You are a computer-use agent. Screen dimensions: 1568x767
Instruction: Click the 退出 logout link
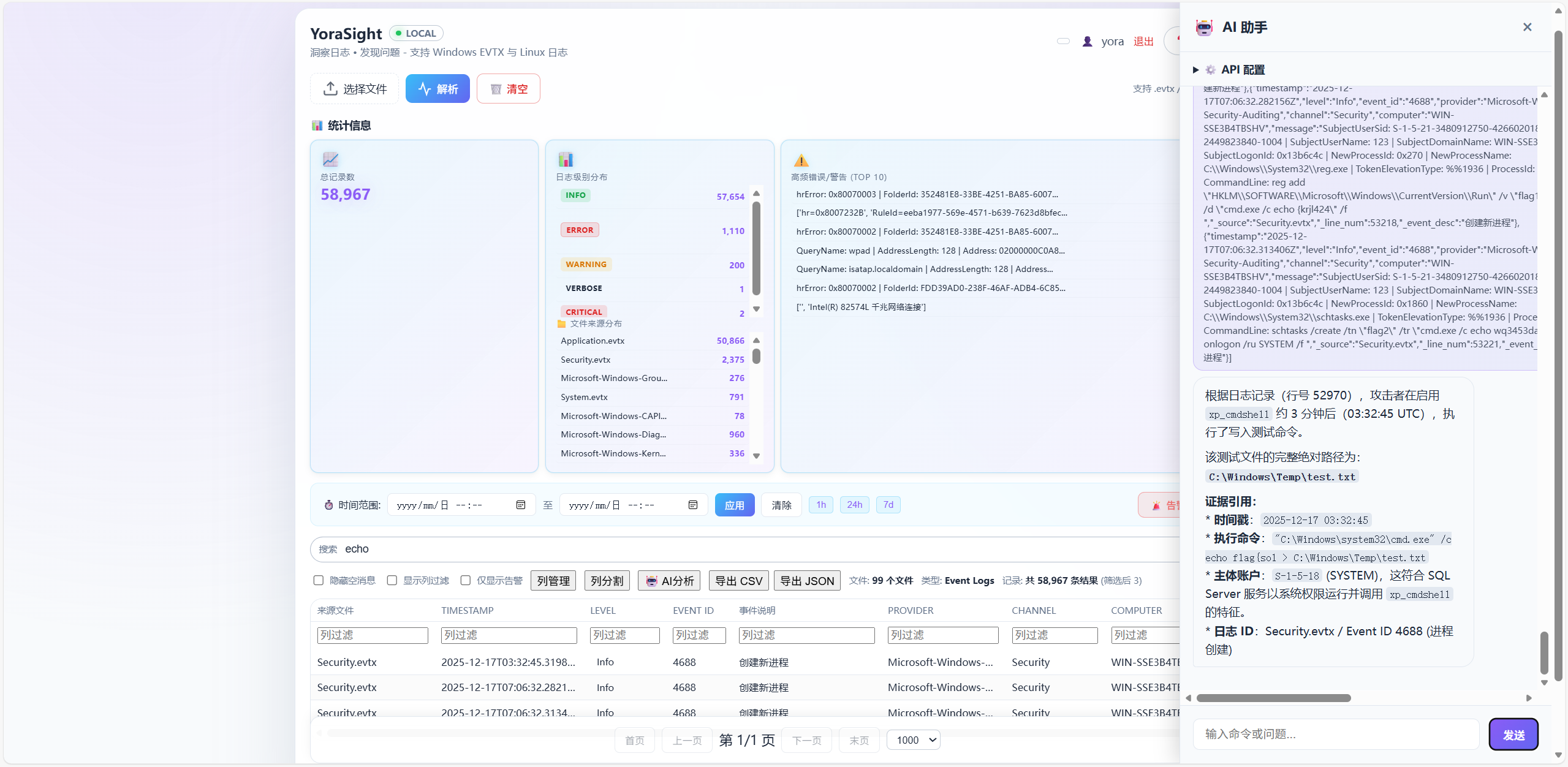(x=1143, y=42)
